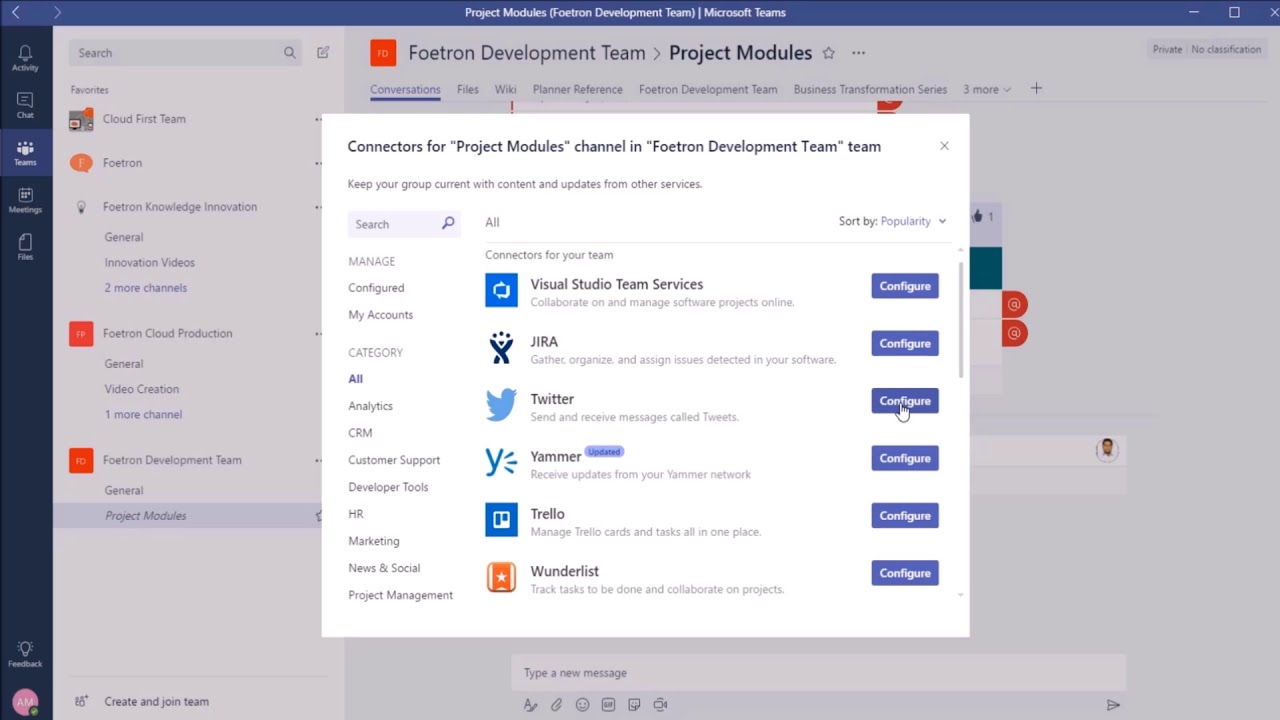This screenshot has height=720, width=1280.
Task: Send the message with arrow icon
Action: 1112,705
